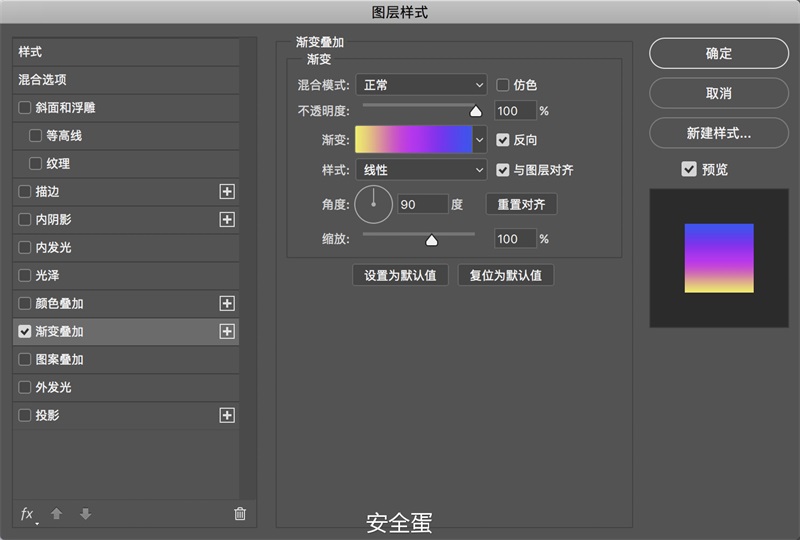Uncheck 渐变叠加 checkbox
Viewport: 800px width, 540px height.
tap(24, 331)
